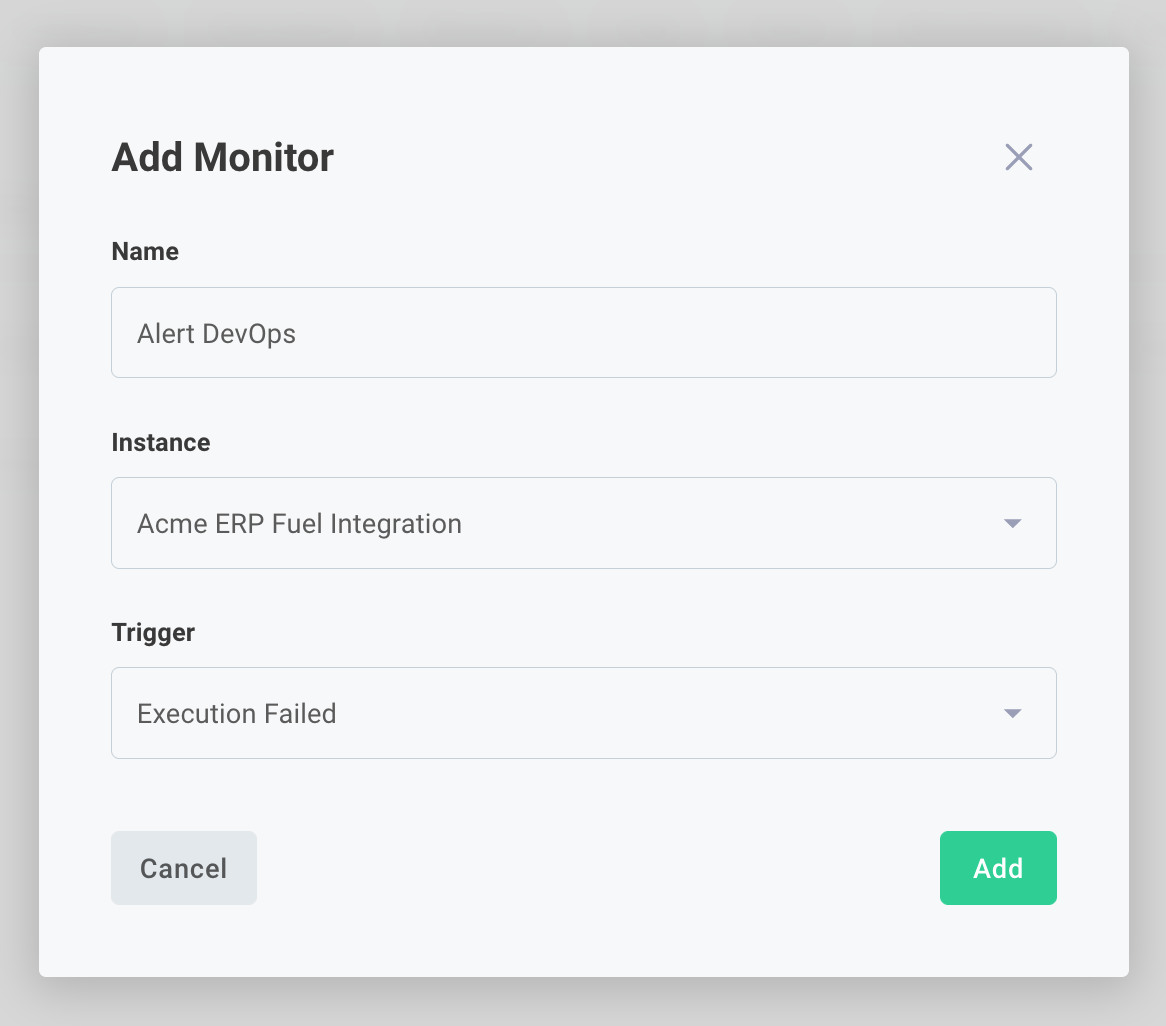This screenshot has width=1166, height=1026.
Task: Close the Add Monitor dialog
Action: point(1018,157)
